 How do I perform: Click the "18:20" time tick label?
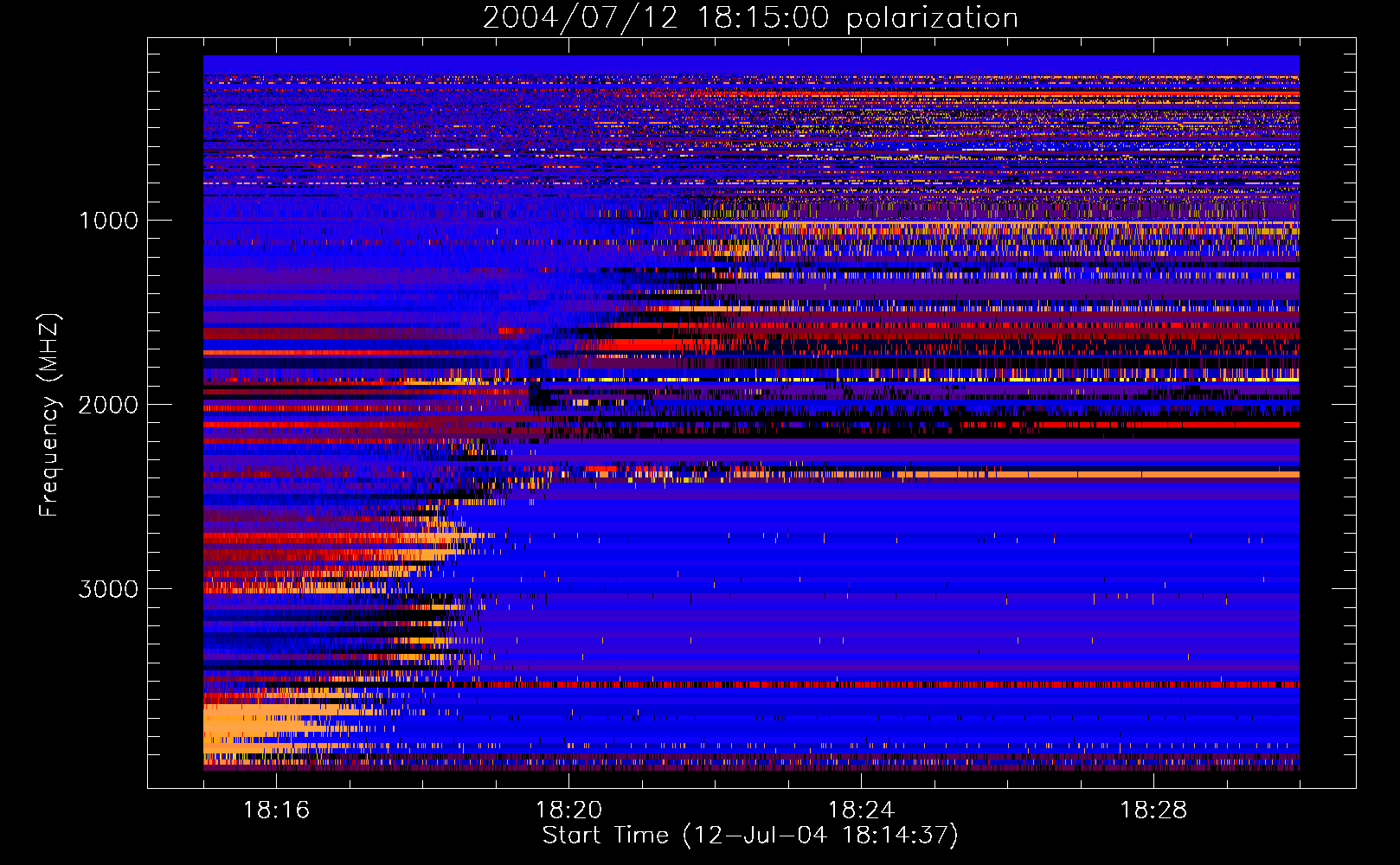click(x=568, y=810)
